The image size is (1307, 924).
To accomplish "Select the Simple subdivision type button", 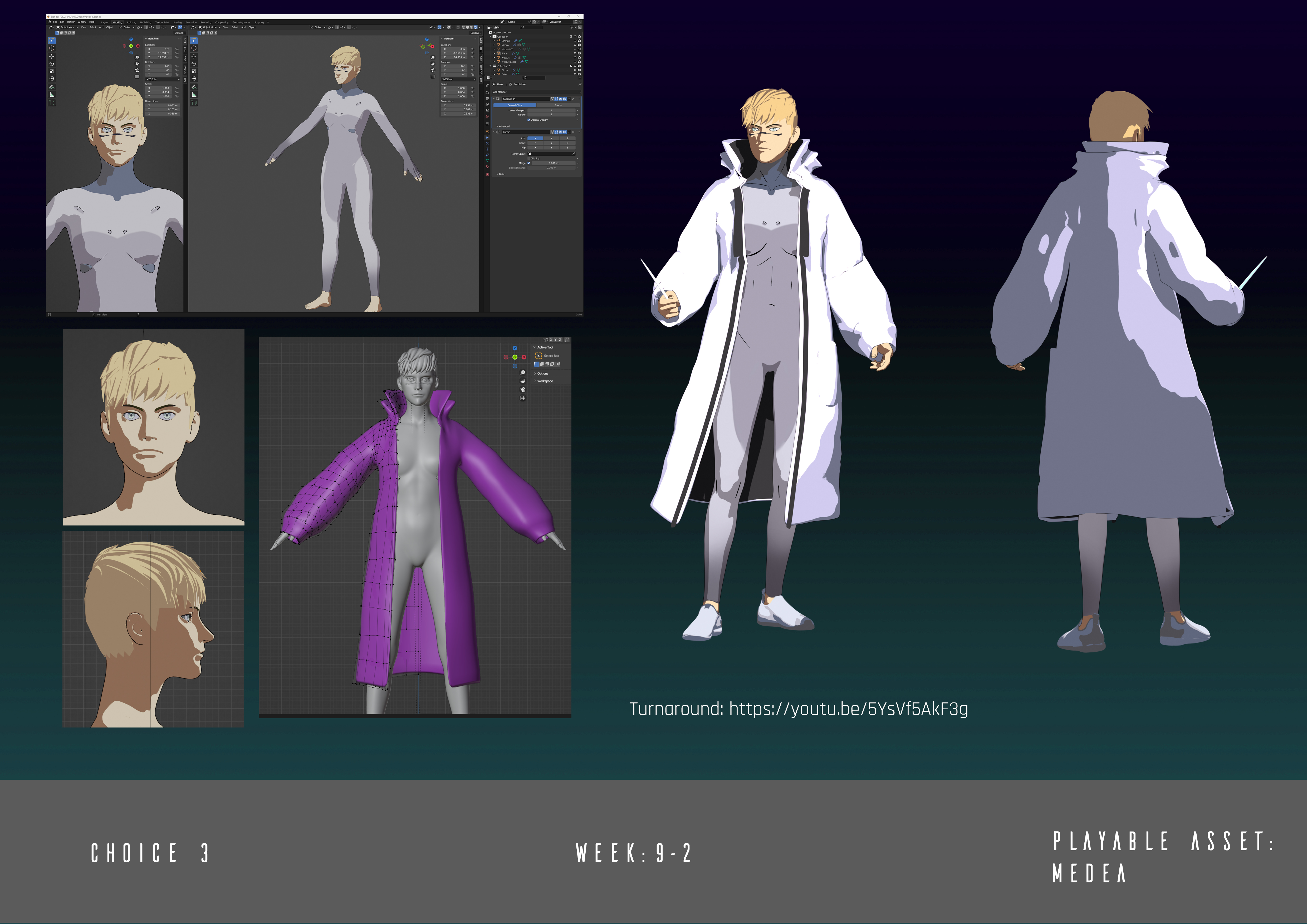I will click(559, 105).
